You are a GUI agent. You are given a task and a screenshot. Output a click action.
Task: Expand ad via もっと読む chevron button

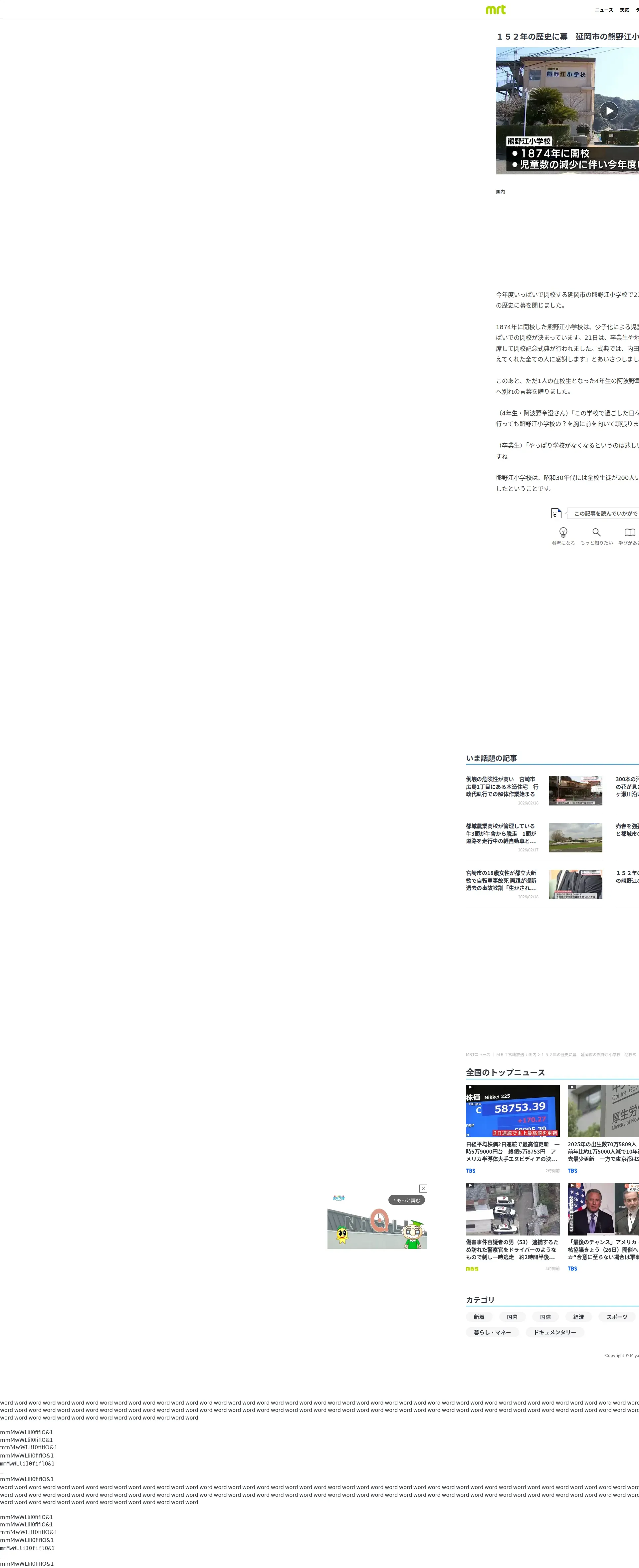pos(406,1200)
